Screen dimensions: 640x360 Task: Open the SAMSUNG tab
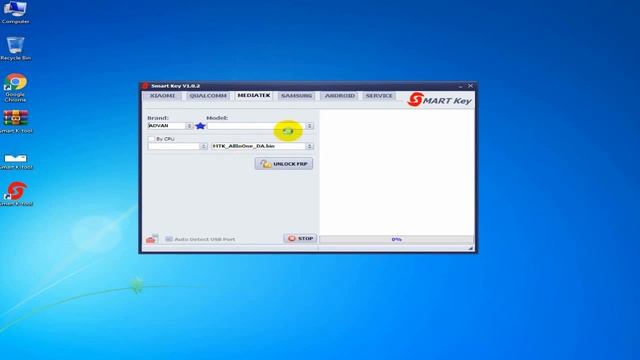click(297, 96)
